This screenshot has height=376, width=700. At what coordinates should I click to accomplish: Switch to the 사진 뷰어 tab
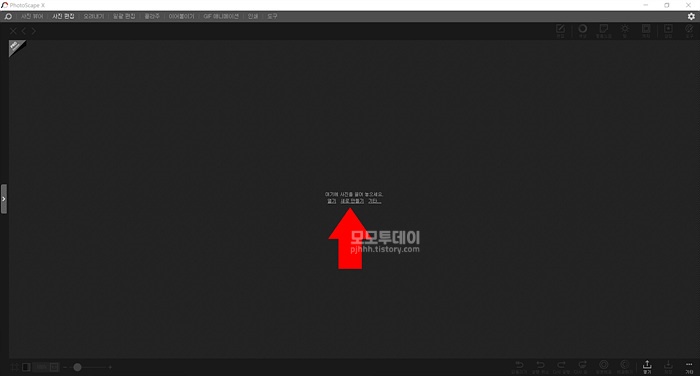click(32, 16)
